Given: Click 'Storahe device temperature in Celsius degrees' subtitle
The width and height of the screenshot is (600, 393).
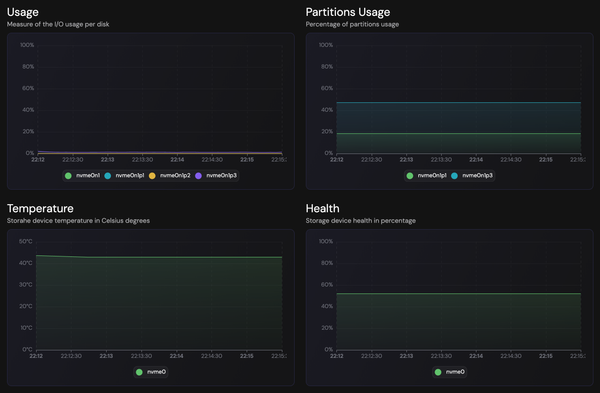Looking at the screenshot, I should pos(78,220).
